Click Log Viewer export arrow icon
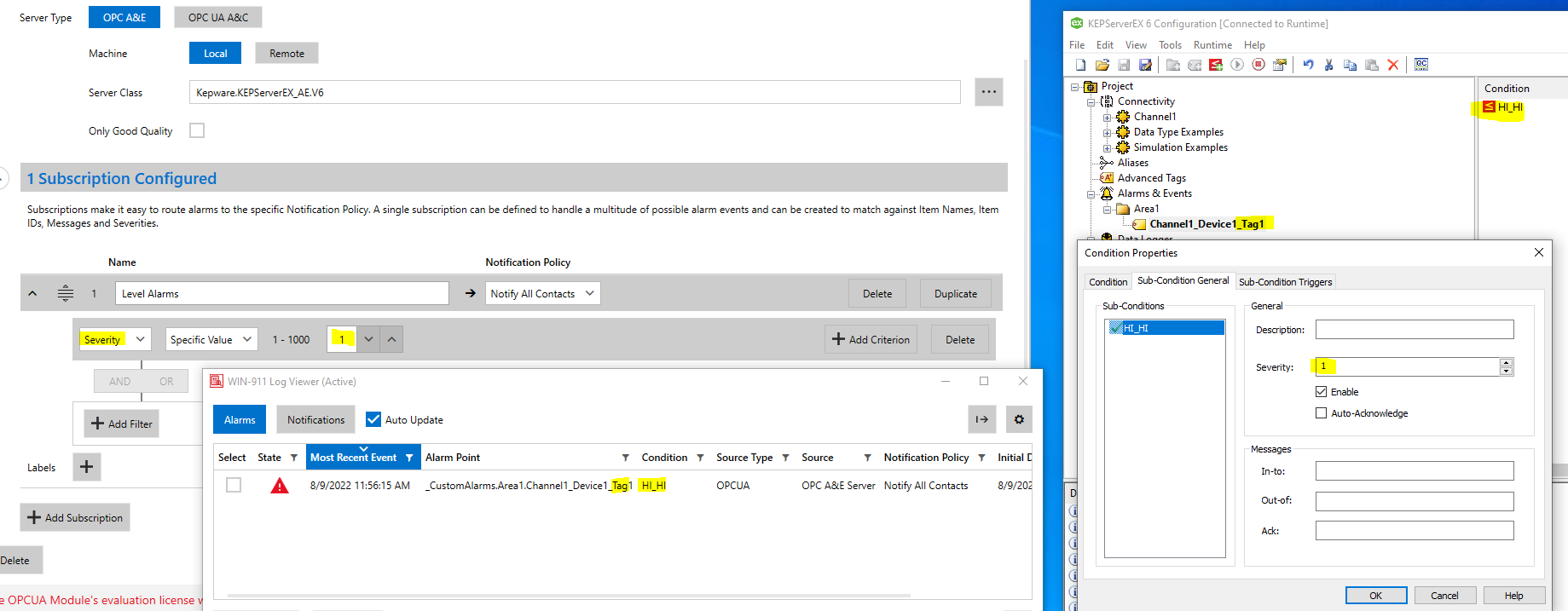Image resolution: width=1568 pixels, height=611 pixels. tap(982, 419)
